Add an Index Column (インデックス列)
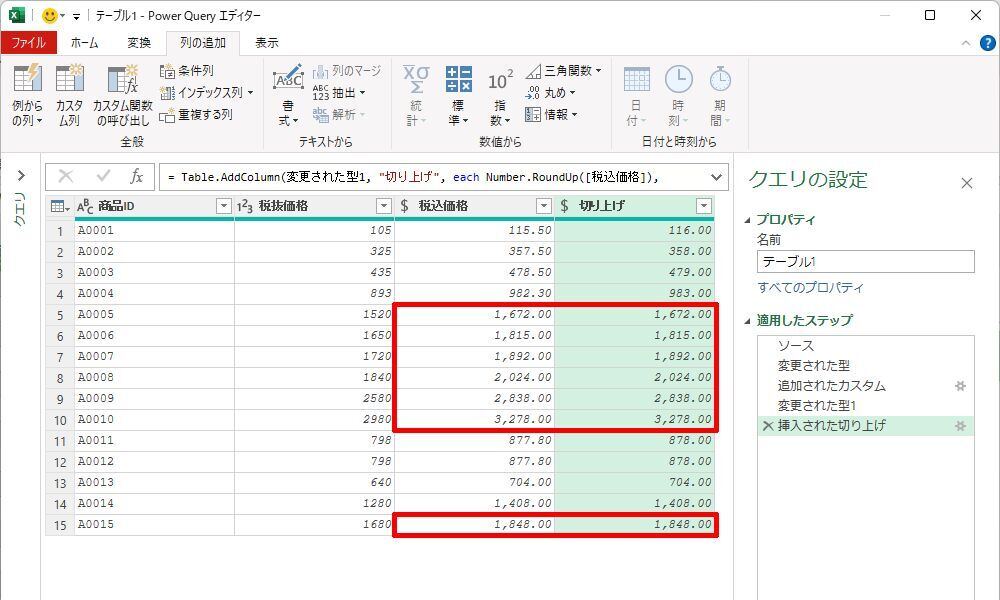This screenshot has width=1000, height=600. [x=207, y=92]
